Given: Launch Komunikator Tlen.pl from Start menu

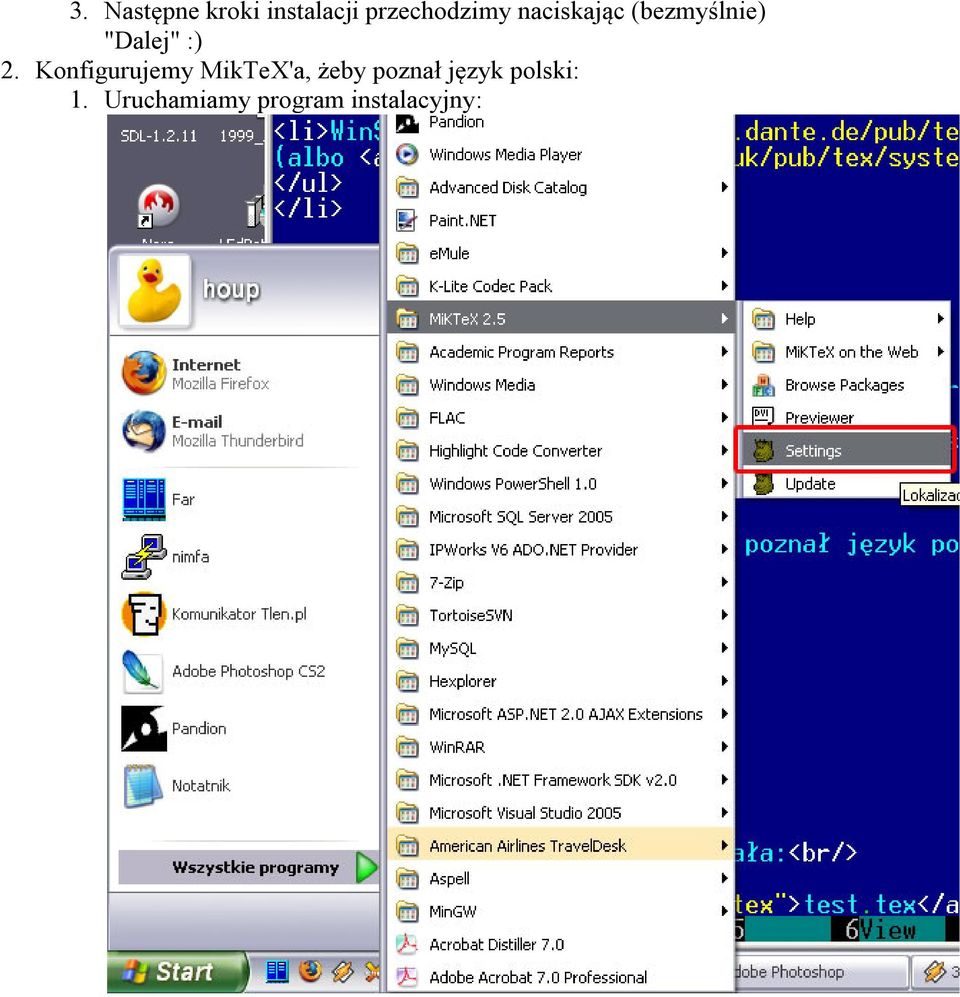Looking at the screenshot, I should 245,614.
